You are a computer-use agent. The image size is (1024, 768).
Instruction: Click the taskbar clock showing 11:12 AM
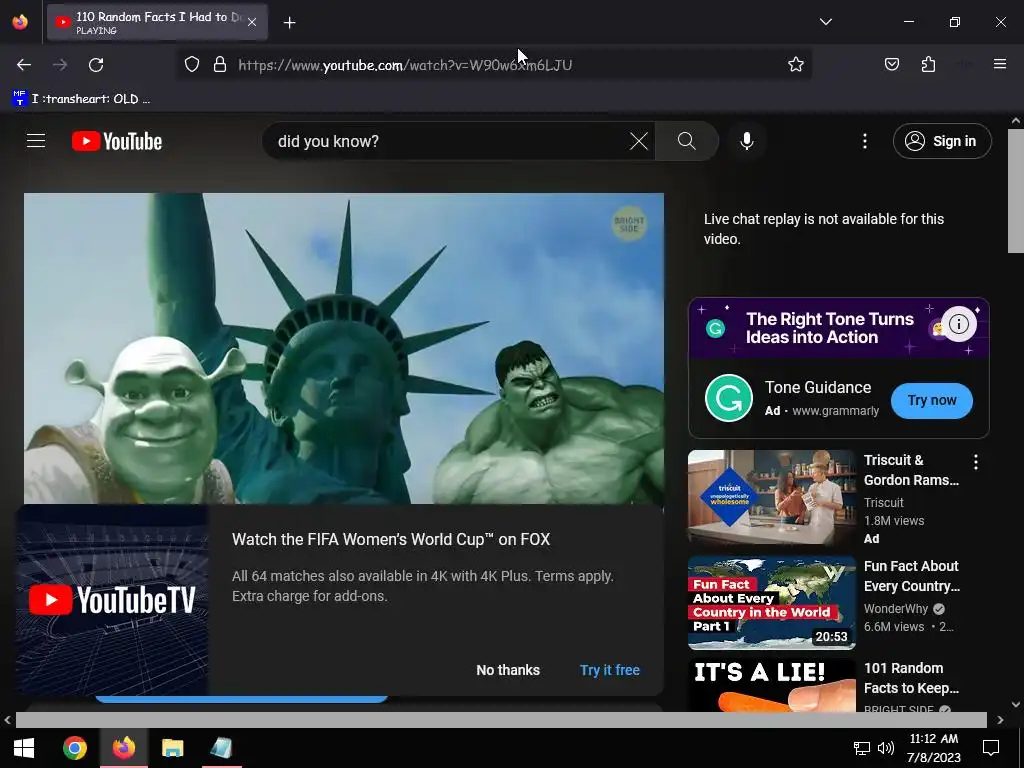pos(934,748)
